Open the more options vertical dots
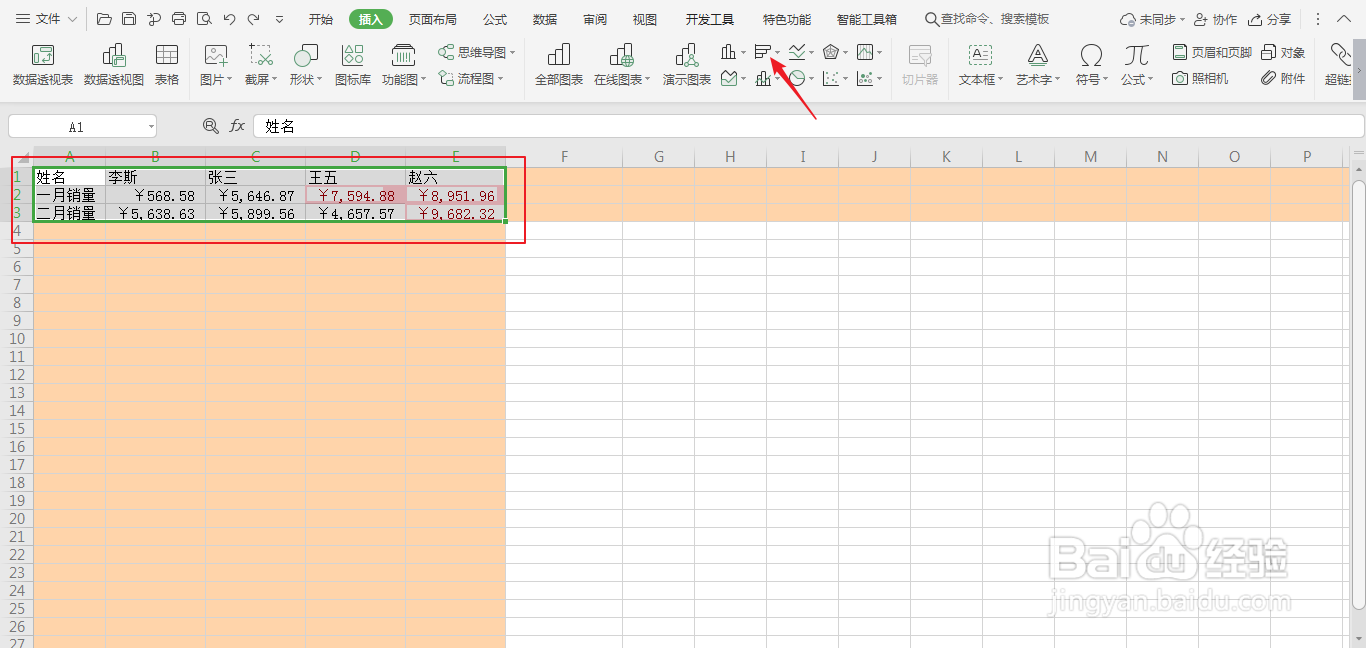Screen dimensions: 1366x648 point(1319,19)
